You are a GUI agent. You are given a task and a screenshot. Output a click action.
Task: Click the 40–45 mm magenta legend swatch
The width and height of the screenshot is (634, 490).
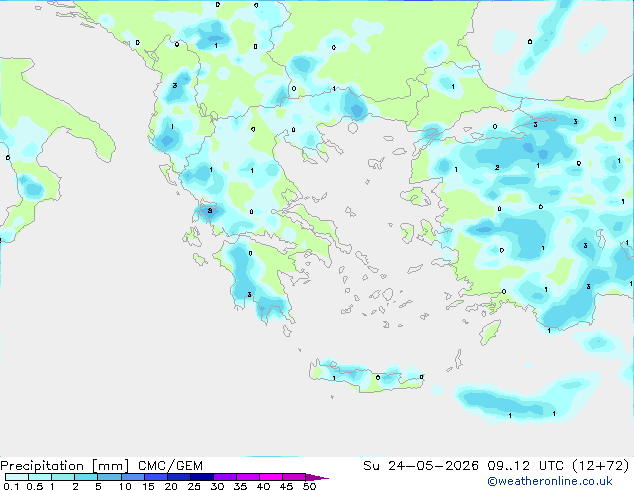pyautogui.click(x=271, y=477)
